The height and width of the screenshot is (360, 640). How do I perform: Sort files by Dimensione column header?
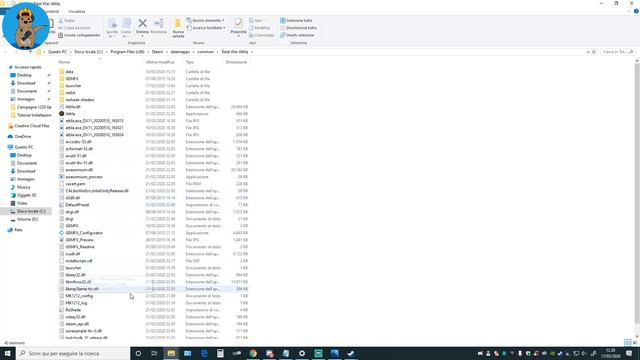pyautogui.click(x=236, y=62)
